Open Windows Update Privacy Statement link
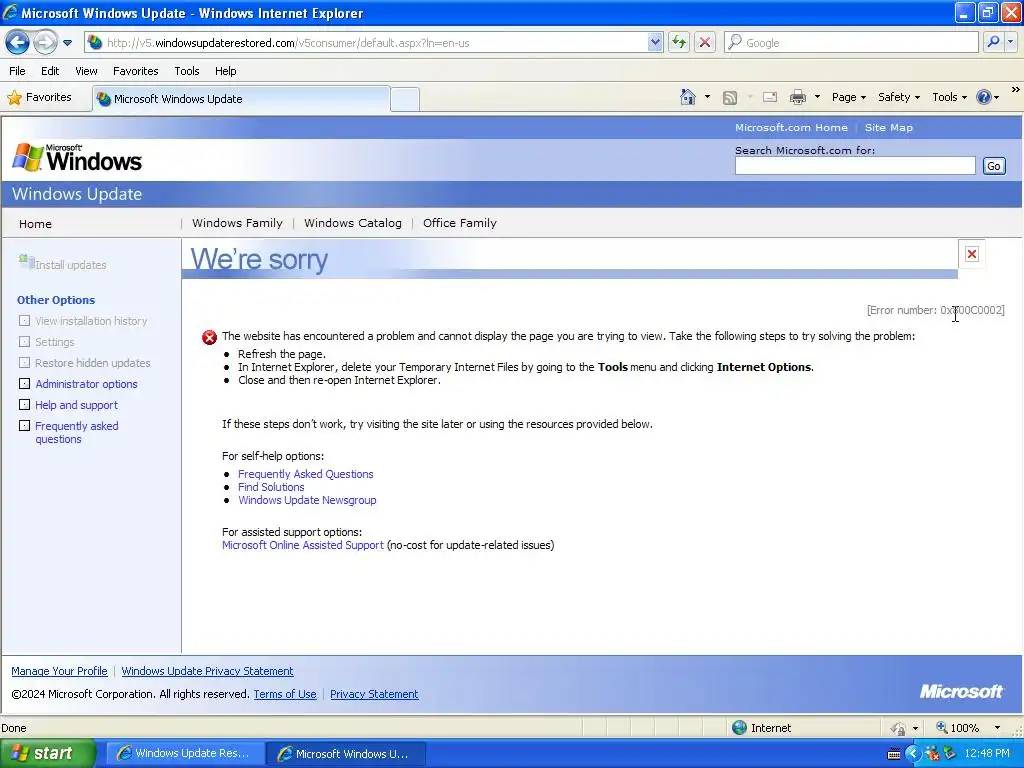 click(x=207, y=671)
